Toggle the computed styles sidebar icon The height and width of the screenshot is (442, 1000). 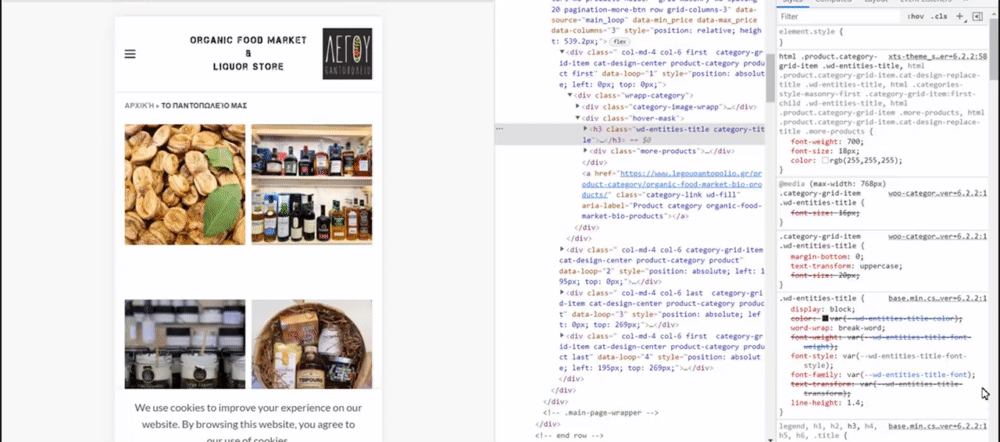(977, 17)
